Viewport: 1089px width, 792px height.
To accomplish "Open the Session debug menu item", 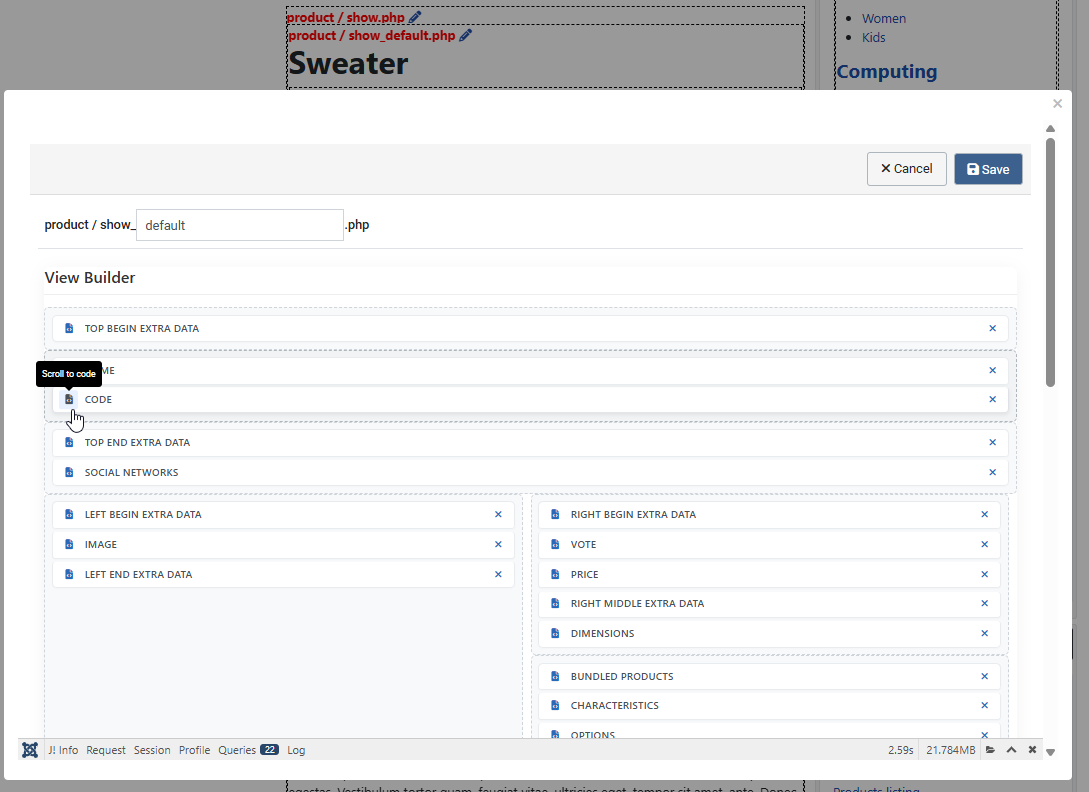I will click(152, 750).
